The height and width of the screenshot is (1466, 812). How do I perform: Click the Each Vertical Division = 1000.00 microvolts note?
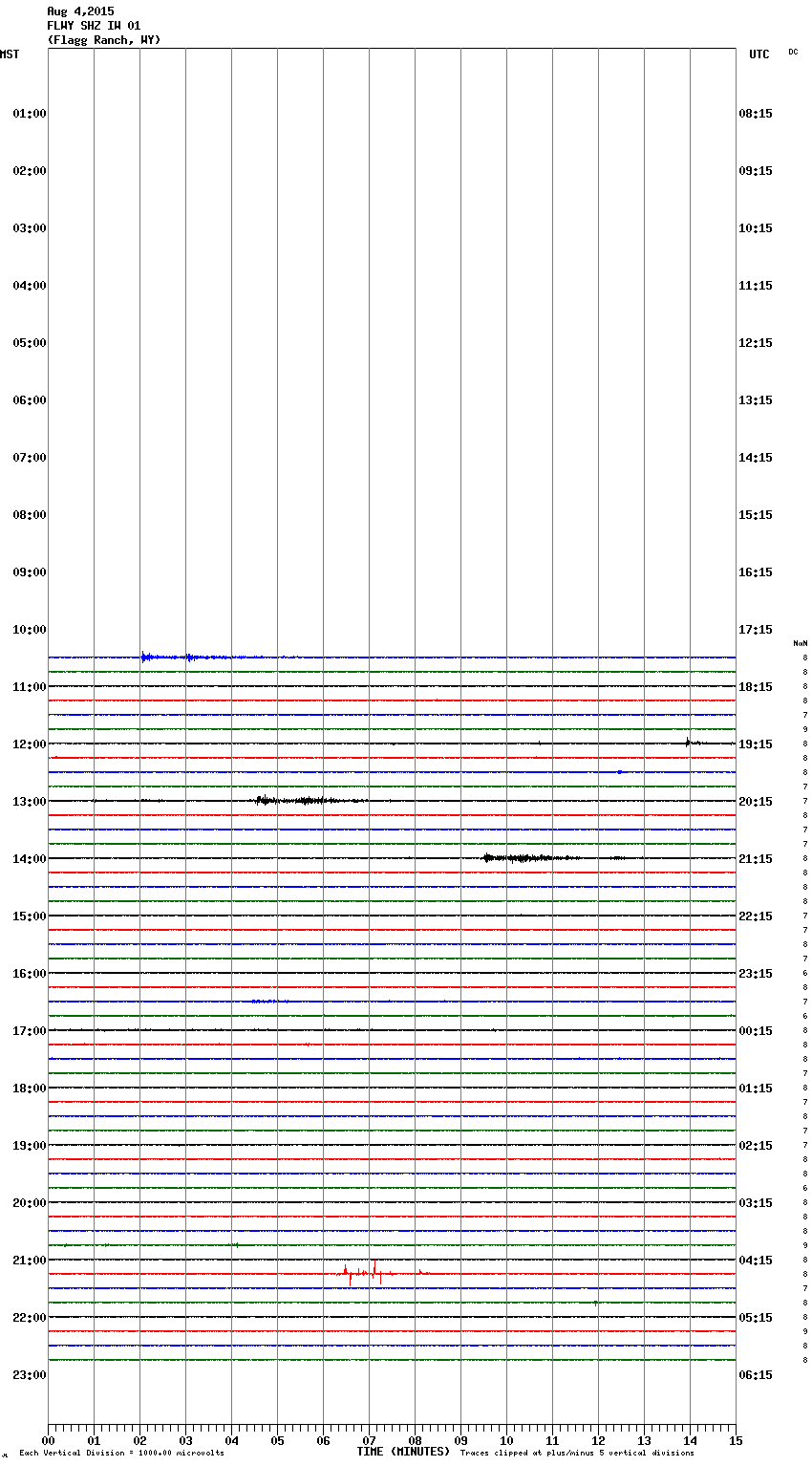121,1454
